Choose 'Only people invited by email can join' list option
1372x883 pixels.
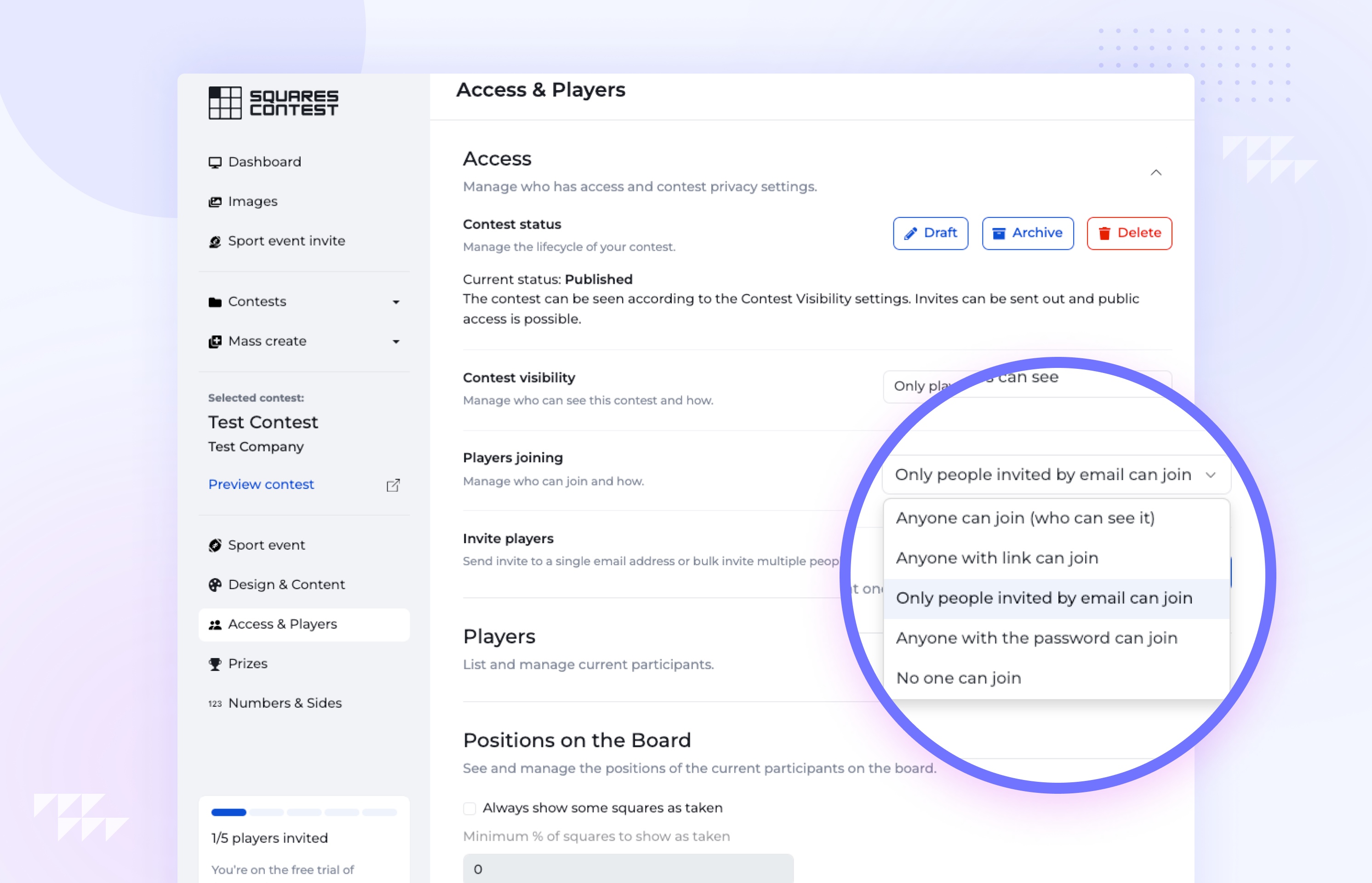click(1056, 599)
